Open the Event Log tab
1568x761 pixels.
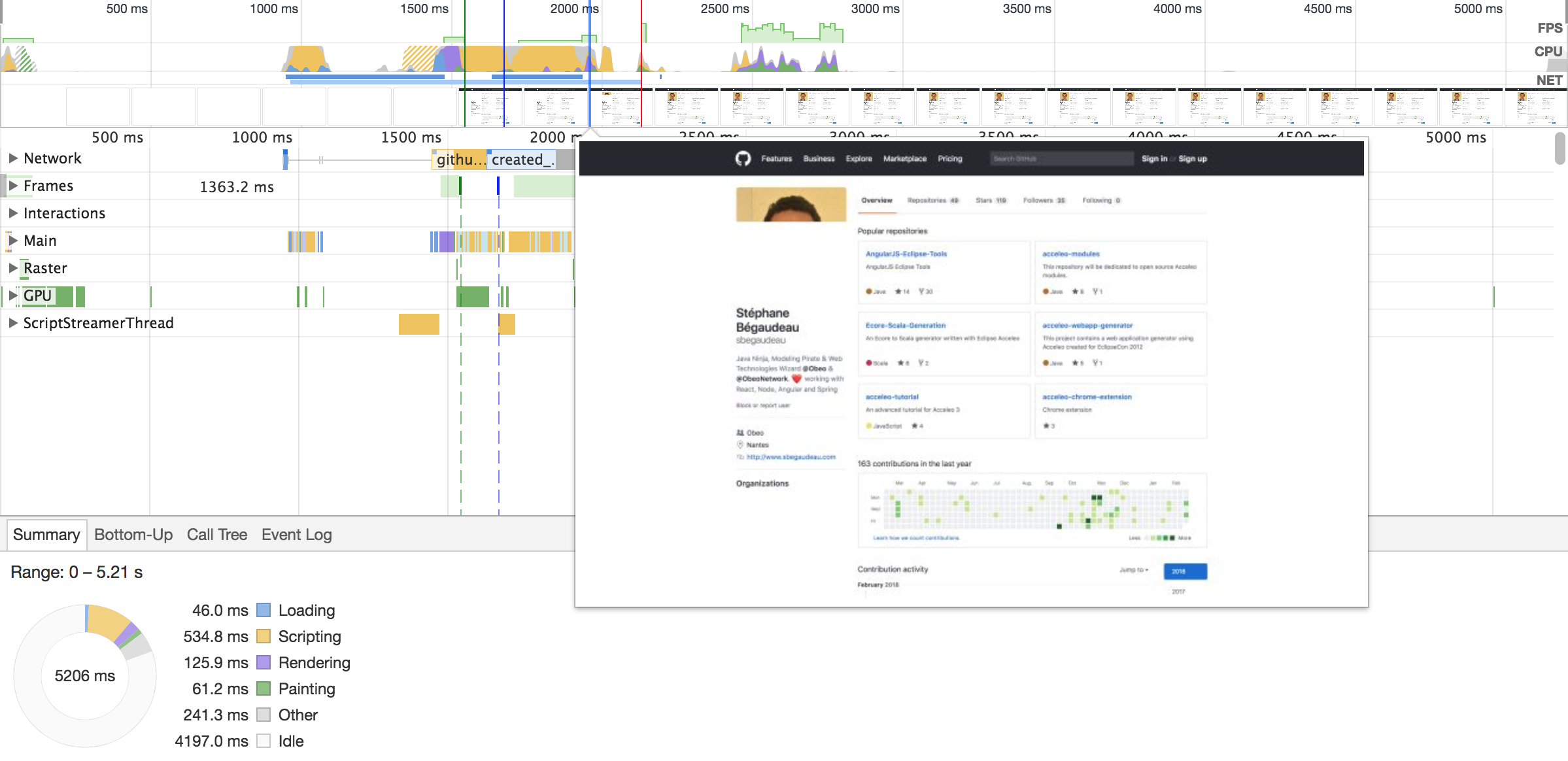297,535
